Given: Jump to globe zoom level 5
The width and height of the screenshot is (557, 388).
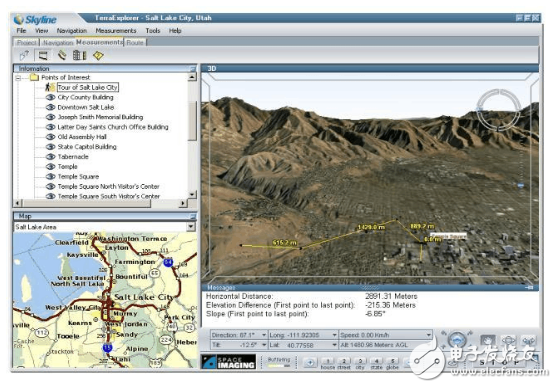Looking at the screenshot, I should pos(393,362).
